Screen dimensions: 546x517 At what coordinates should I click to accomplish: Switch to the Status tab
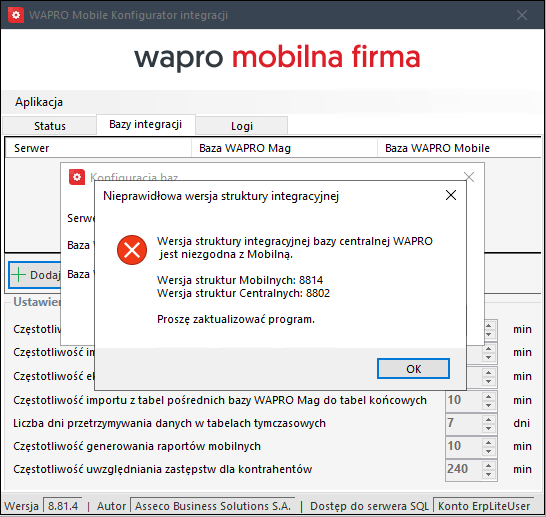click(49, 126)
